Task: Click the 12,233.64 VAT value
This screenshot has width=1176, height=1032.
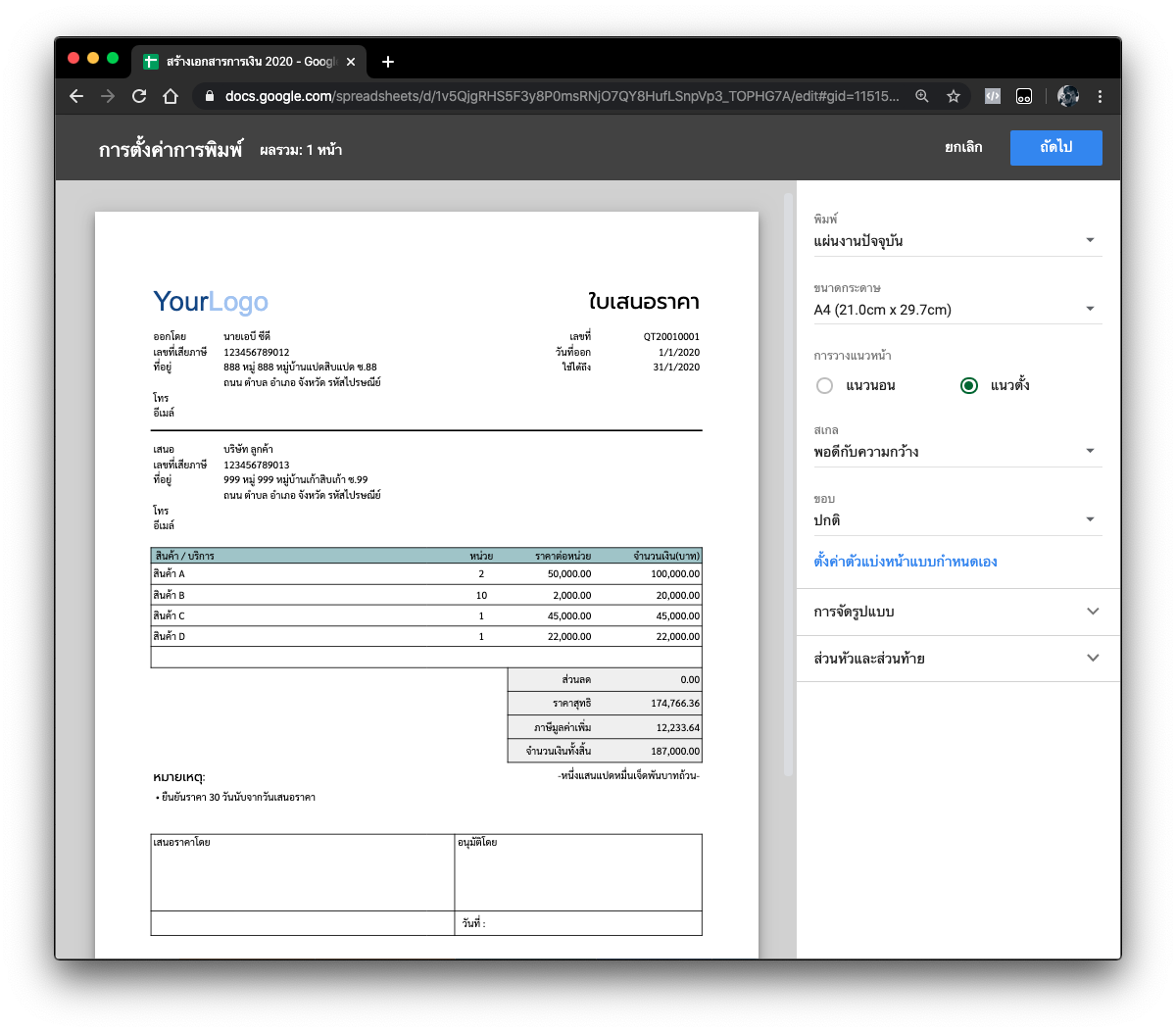Action: pyautogui.click(x=678, y=727)
